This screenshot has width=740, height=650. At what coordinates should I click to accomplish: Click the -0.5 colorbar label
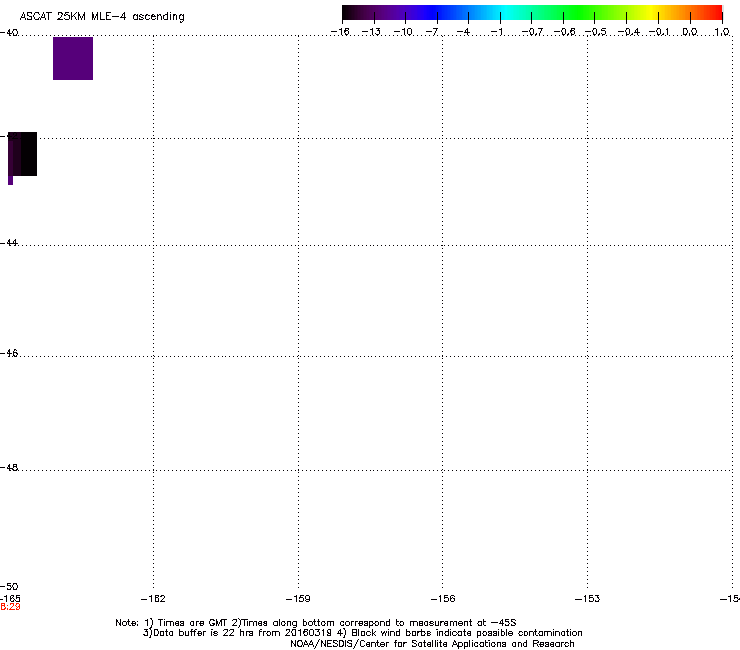(596, 32)
